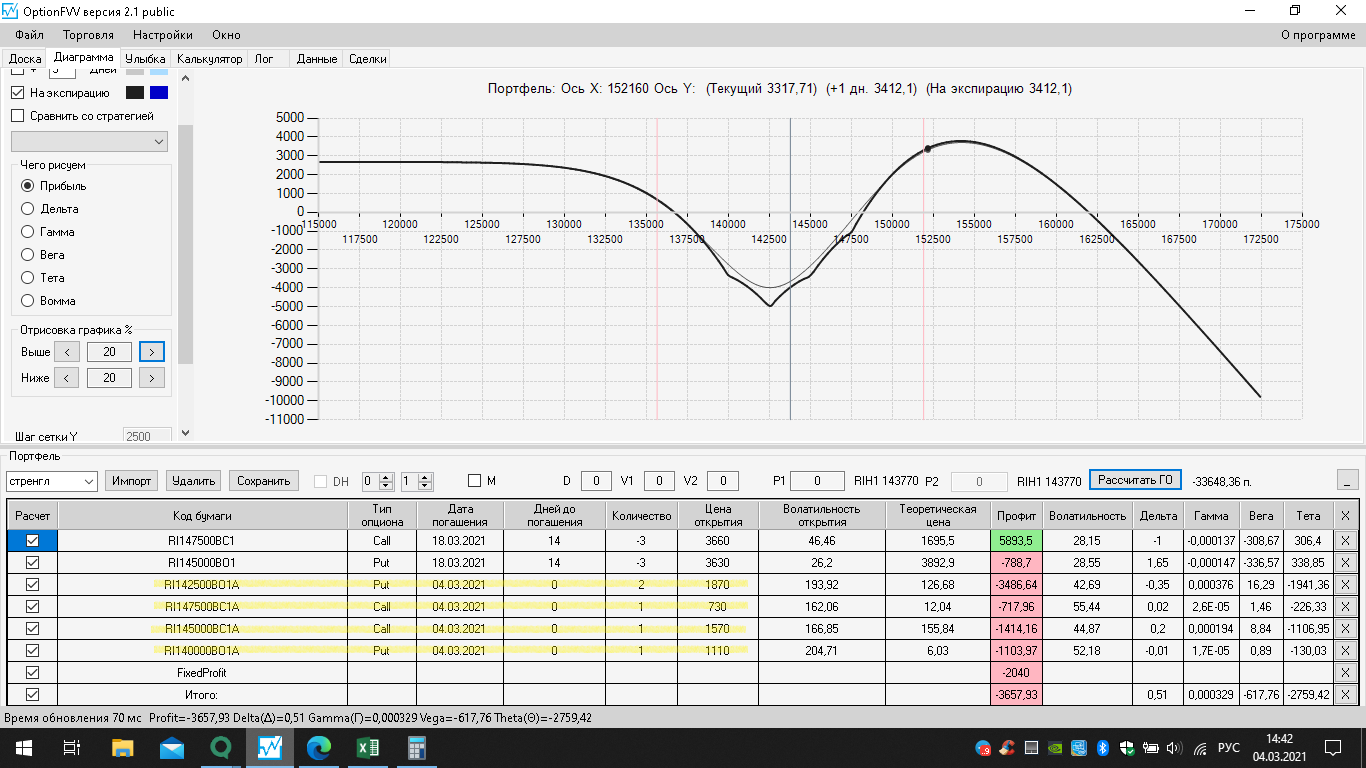Launch Microsoft Edge from the taskbar
The height and width of the screenshot is (768, 1366).
coord(318,747)
